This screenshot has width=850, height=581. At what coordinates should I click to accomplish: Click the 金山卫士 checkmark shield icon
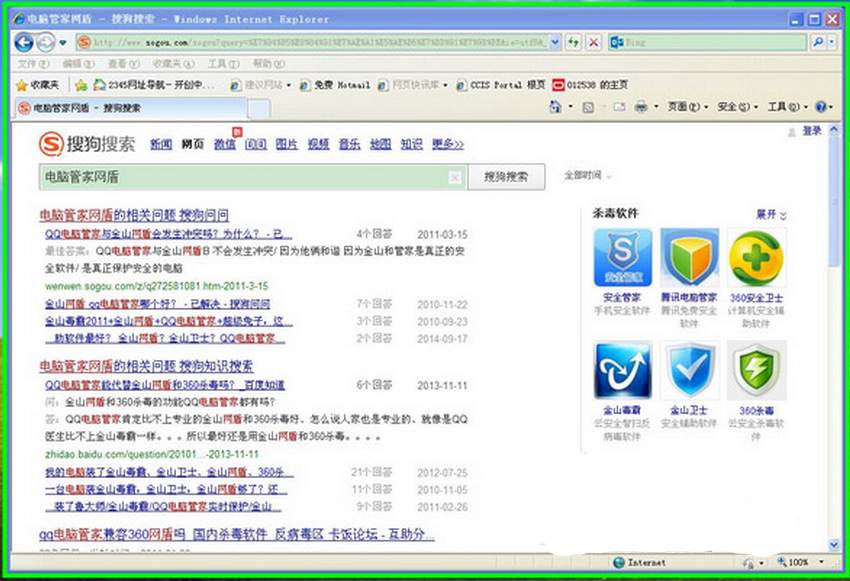click(689, 371)
